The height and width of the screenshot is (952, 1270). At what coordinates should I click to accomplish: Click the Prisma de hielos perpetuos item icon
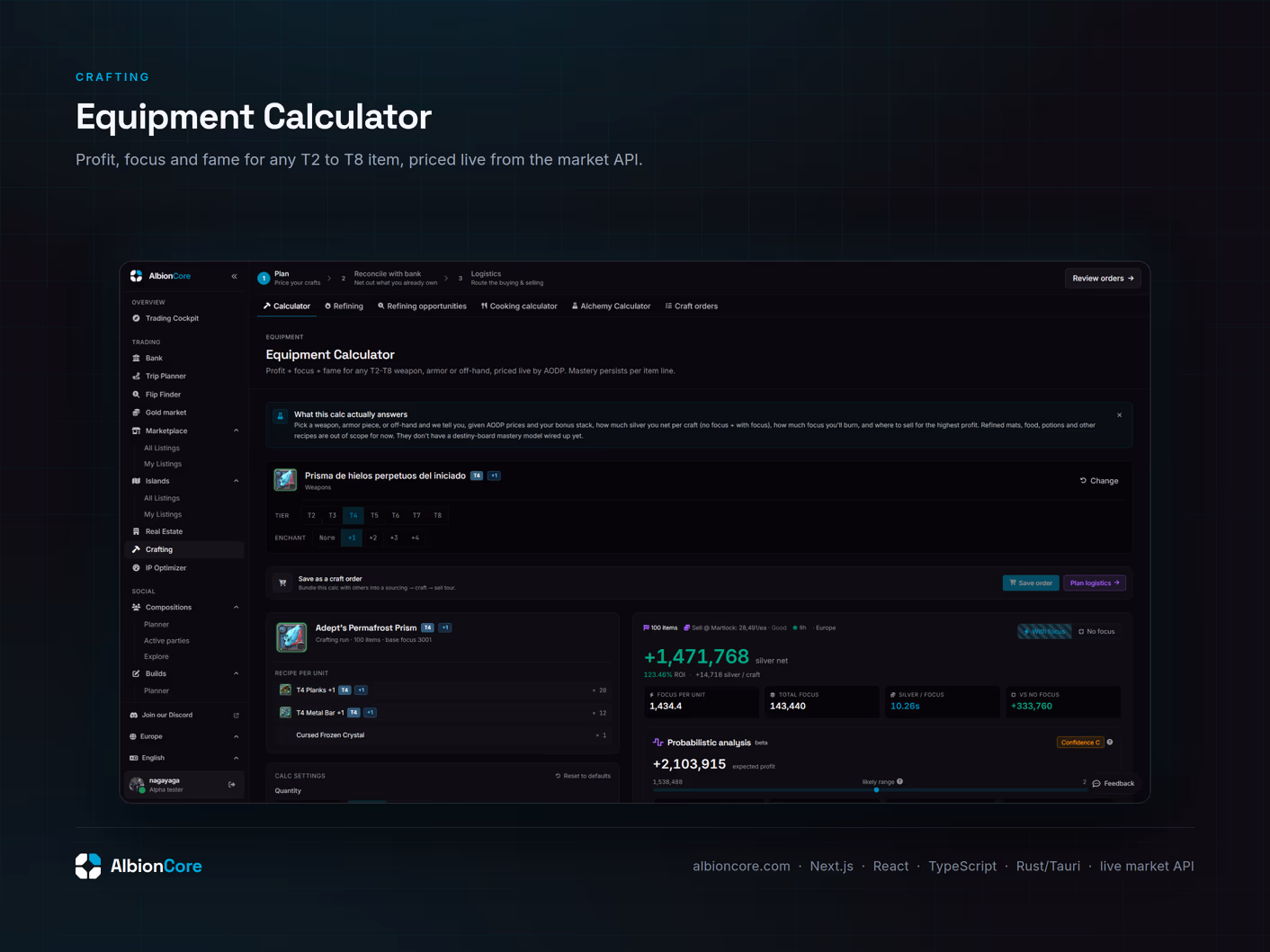(x=286, y=480)
